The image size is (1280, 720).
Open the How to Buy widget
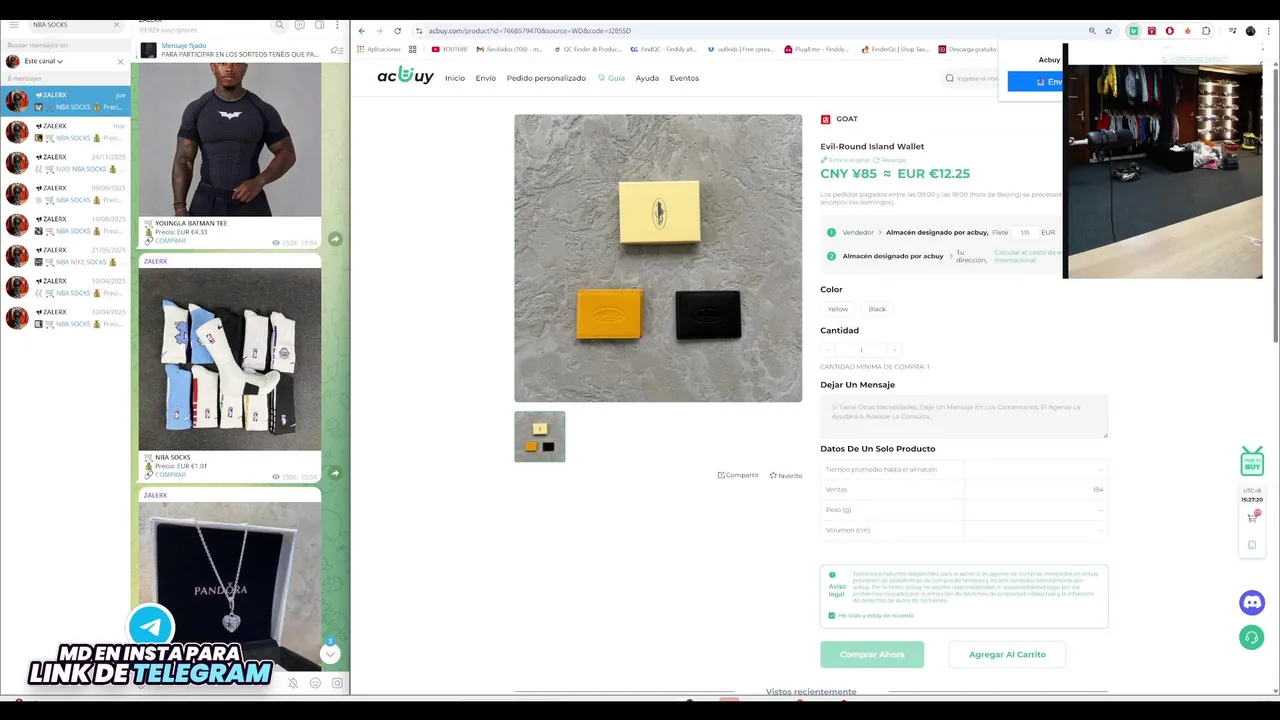tap(1252, 462)
